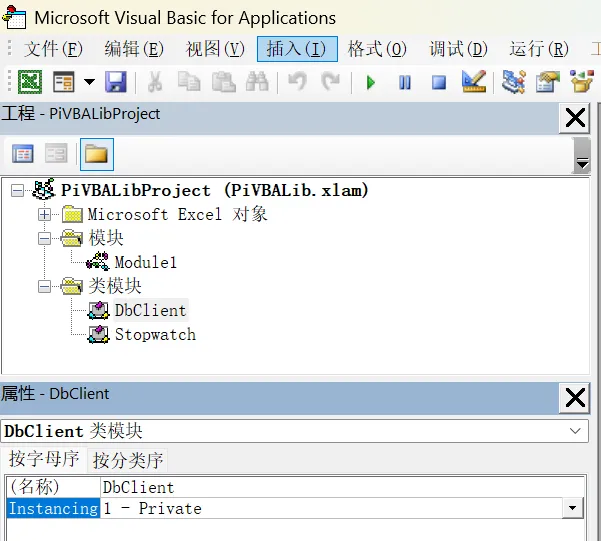Click the Copy icon in toolbar
The image size is (601, 541).
(x=189, y=82)
